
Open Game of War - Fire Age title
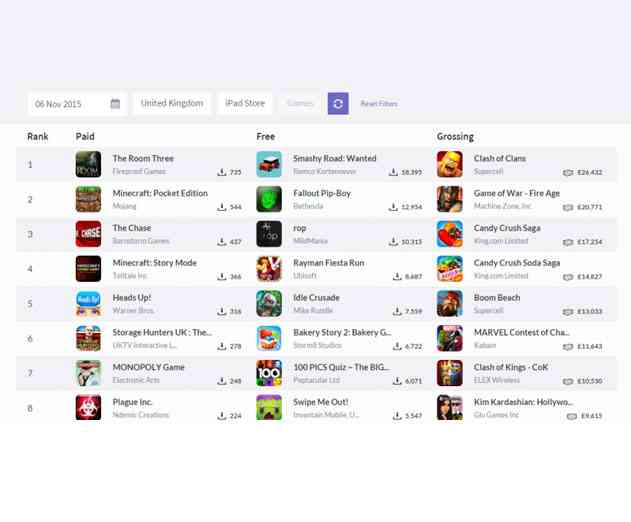(517, 193)
